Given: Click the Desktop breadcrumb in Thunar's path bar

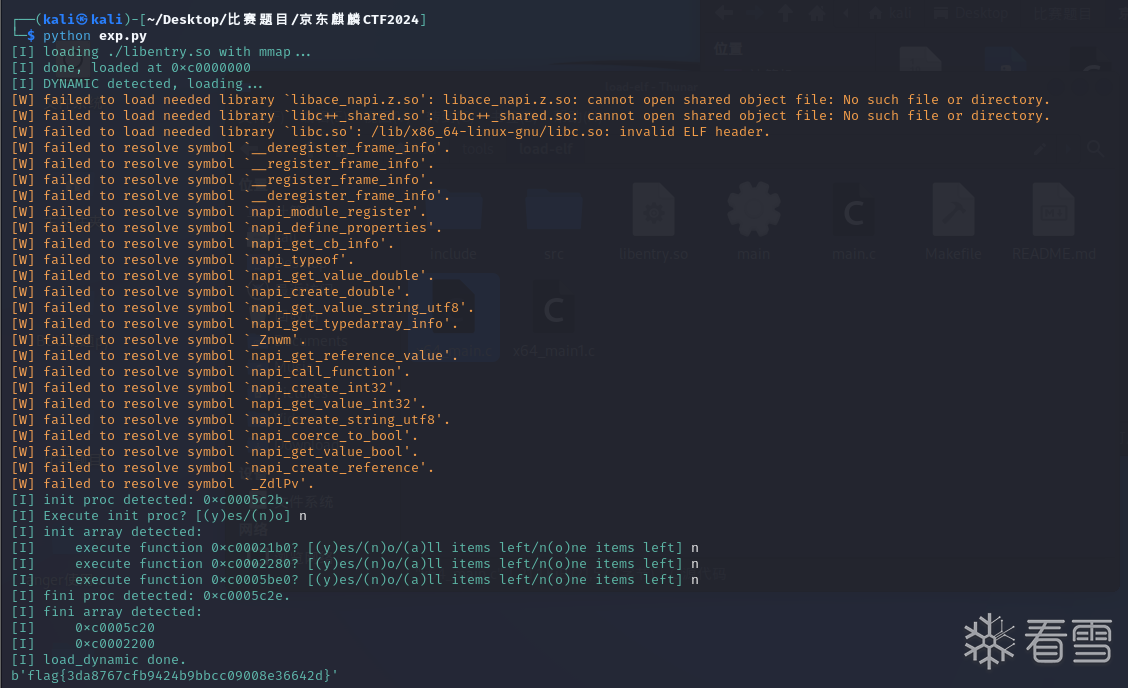Looking at the screenshot, I should coord(970,13).
